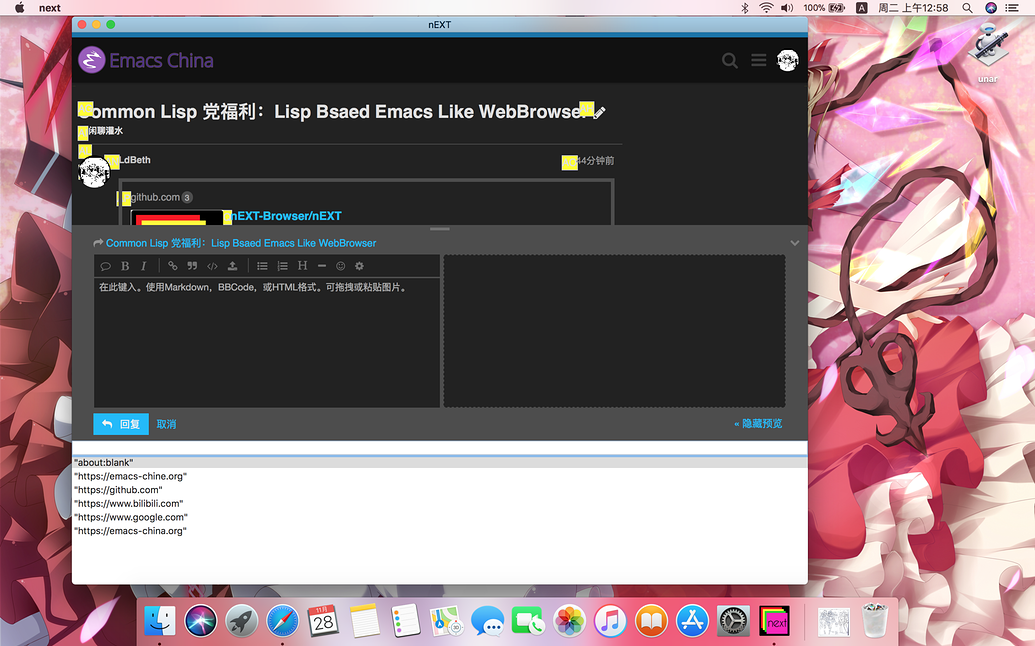
Task: Insert a heading using the H icon
Action: point(302,266)
